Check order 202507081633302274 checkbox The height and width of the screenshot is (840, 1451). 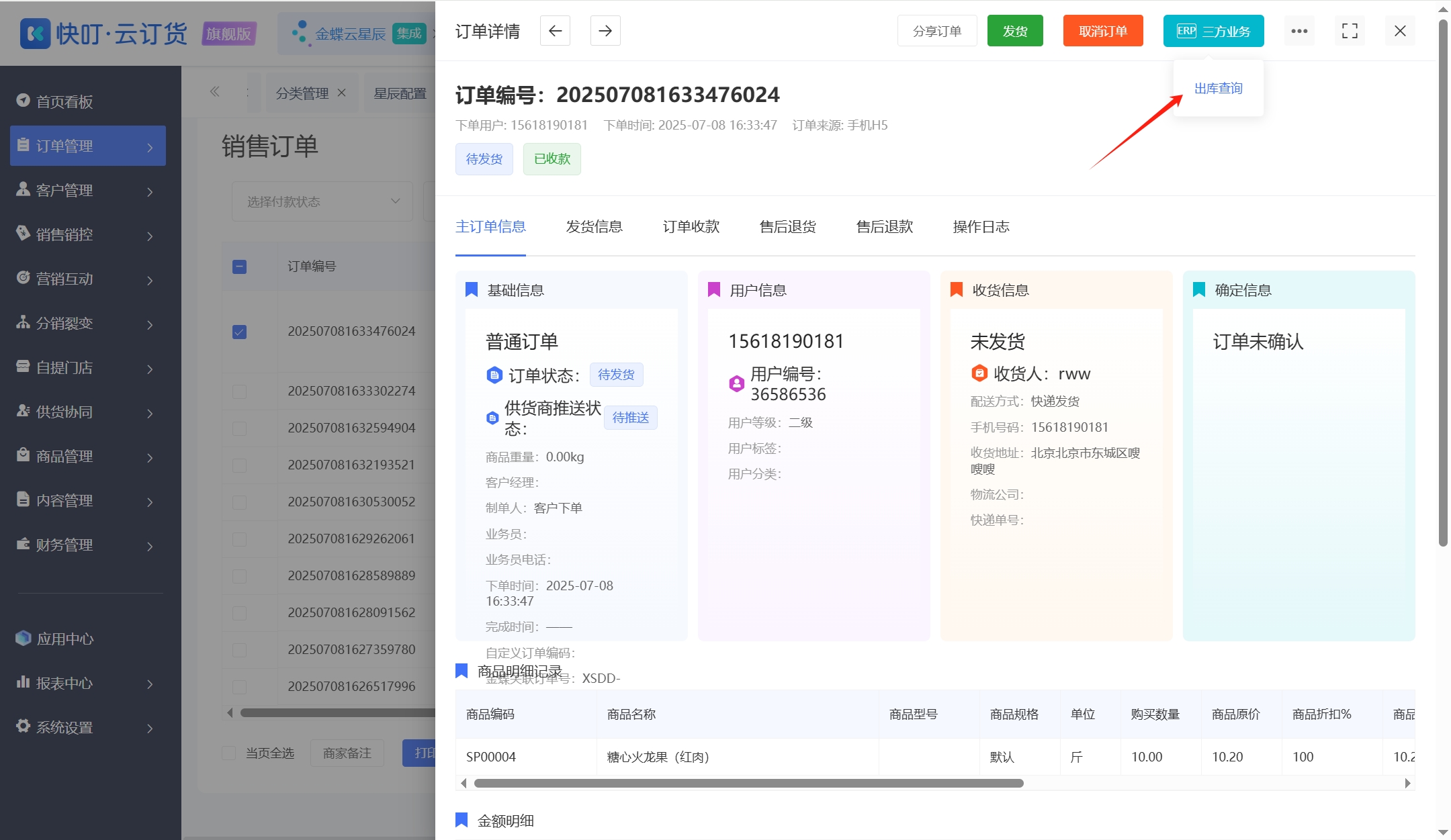tap(239, 391)
